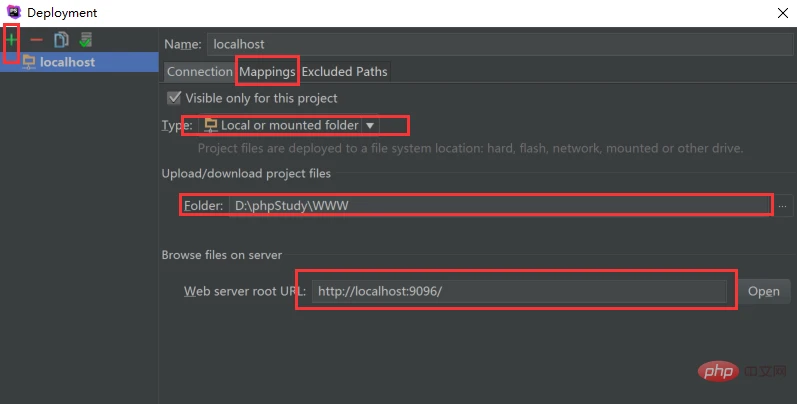
Task: Toggle Visible only for this project checkbox
Action: click(x=174, y=98)
